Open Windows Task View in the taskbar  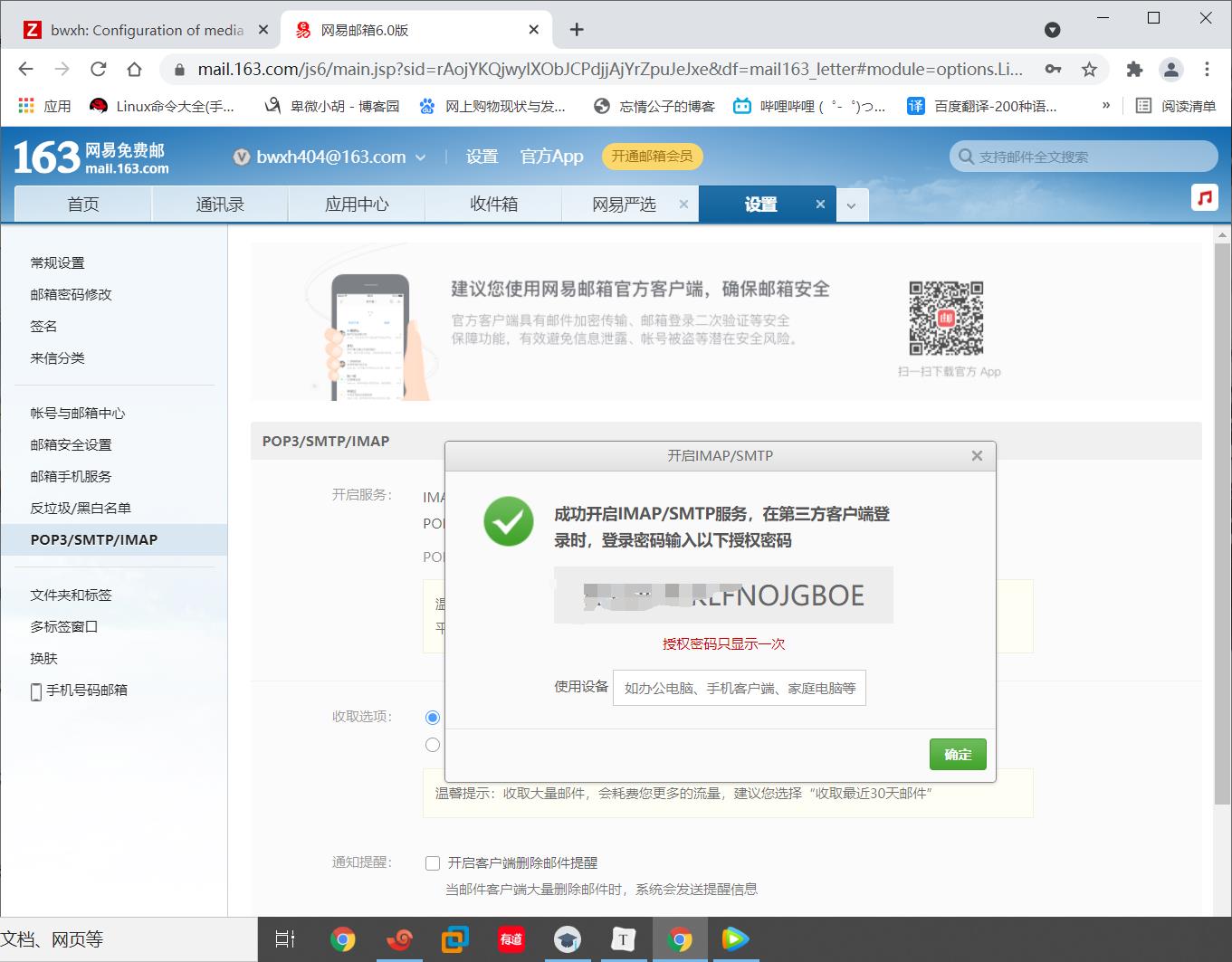284,939
